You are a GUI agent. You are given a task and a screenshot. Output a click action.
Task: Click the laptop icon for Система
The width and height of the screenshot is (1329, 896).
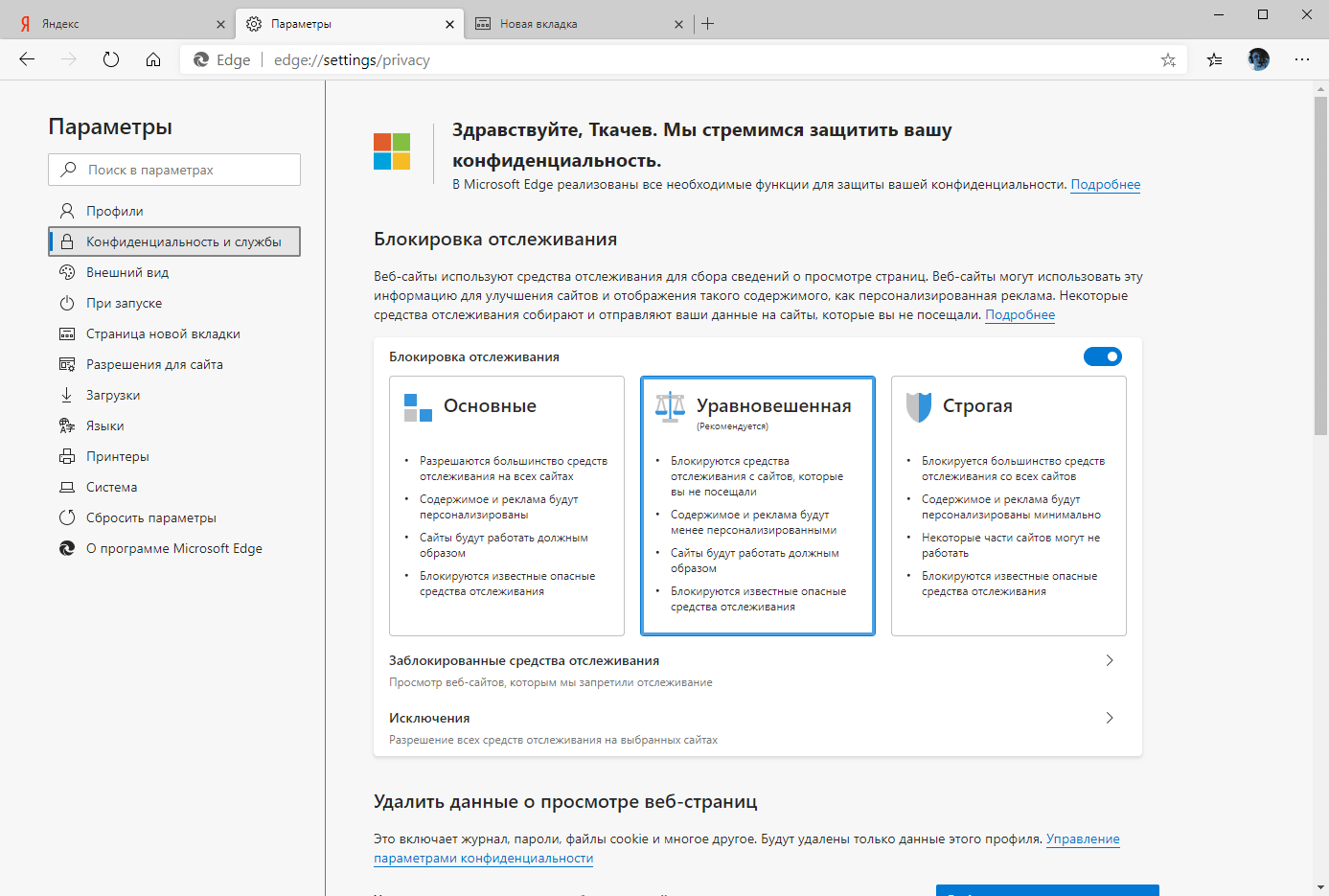(x=67, y=487)
